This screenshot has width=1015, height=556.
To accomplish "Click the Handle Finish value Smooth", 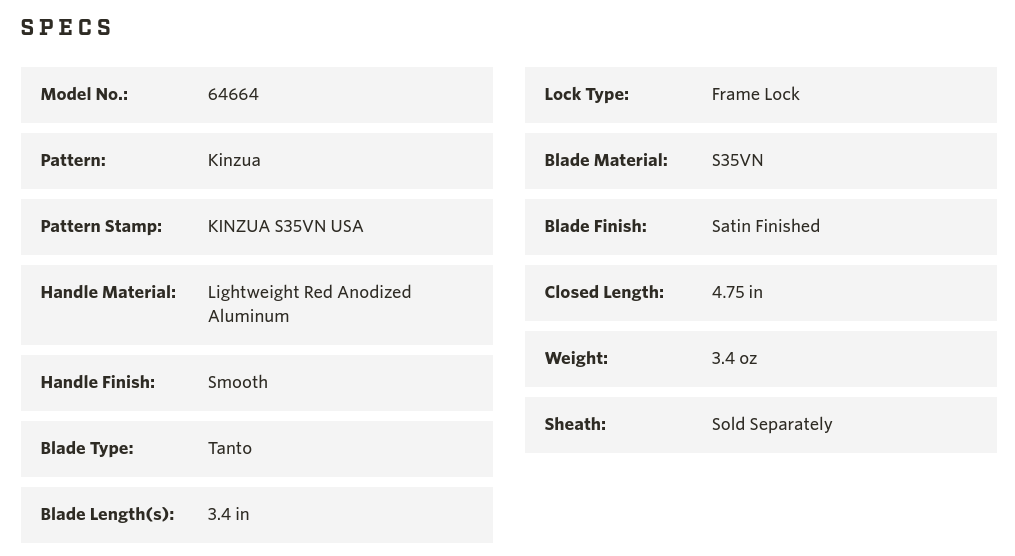I will coord(237,382).
